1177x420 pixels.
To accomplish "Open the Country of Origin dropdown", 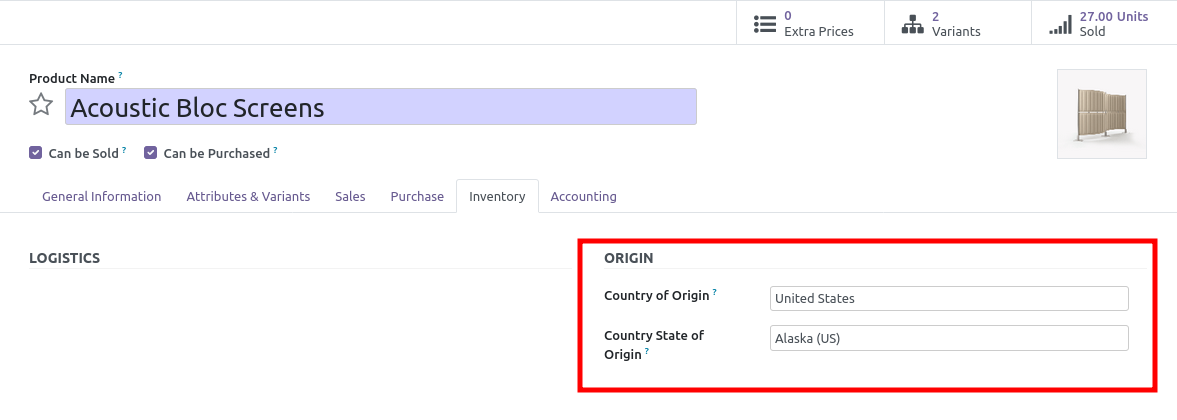I will pyautogui.click(x=948, y=298).
